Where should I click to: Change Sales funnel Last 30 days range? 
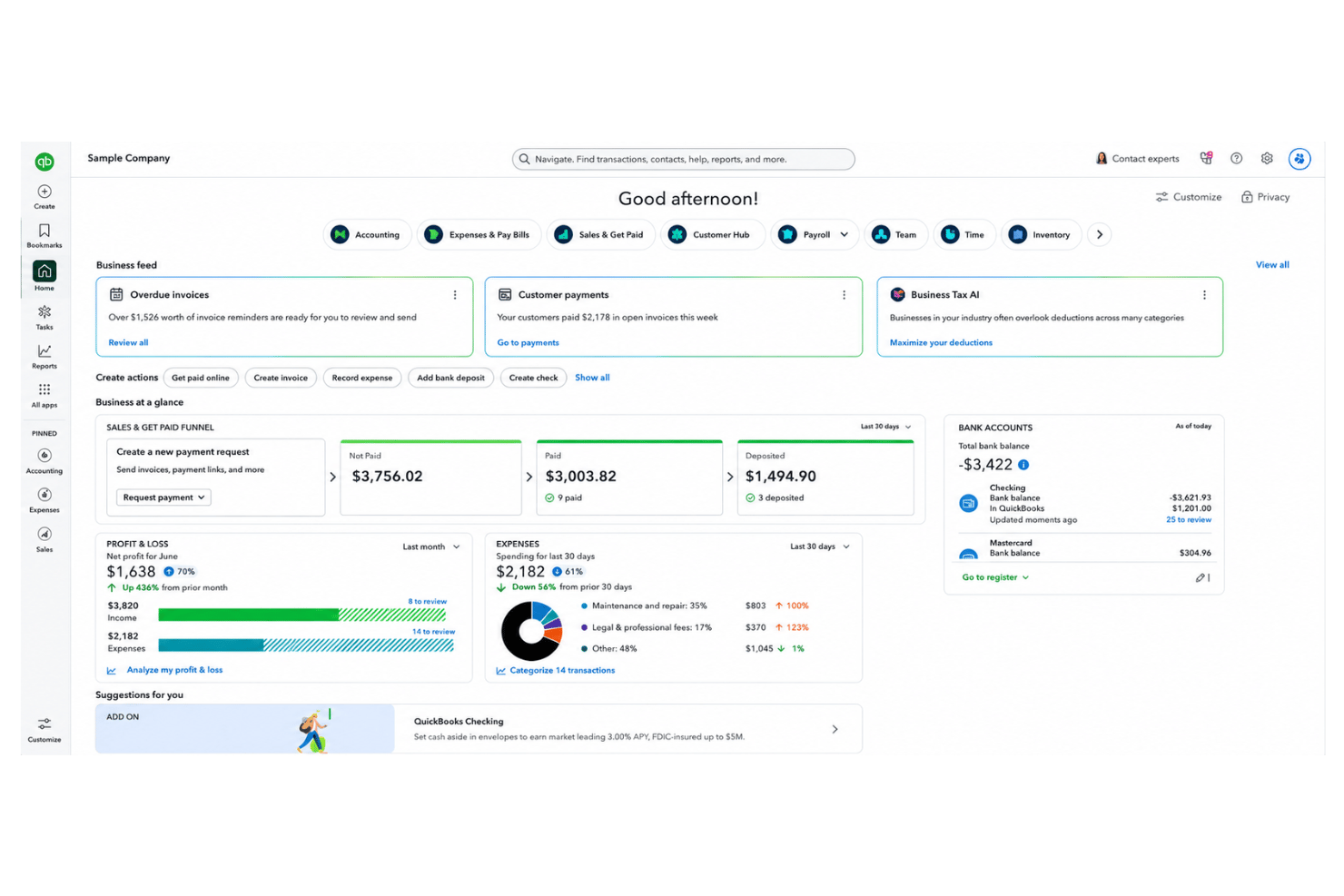coord(885,427)
